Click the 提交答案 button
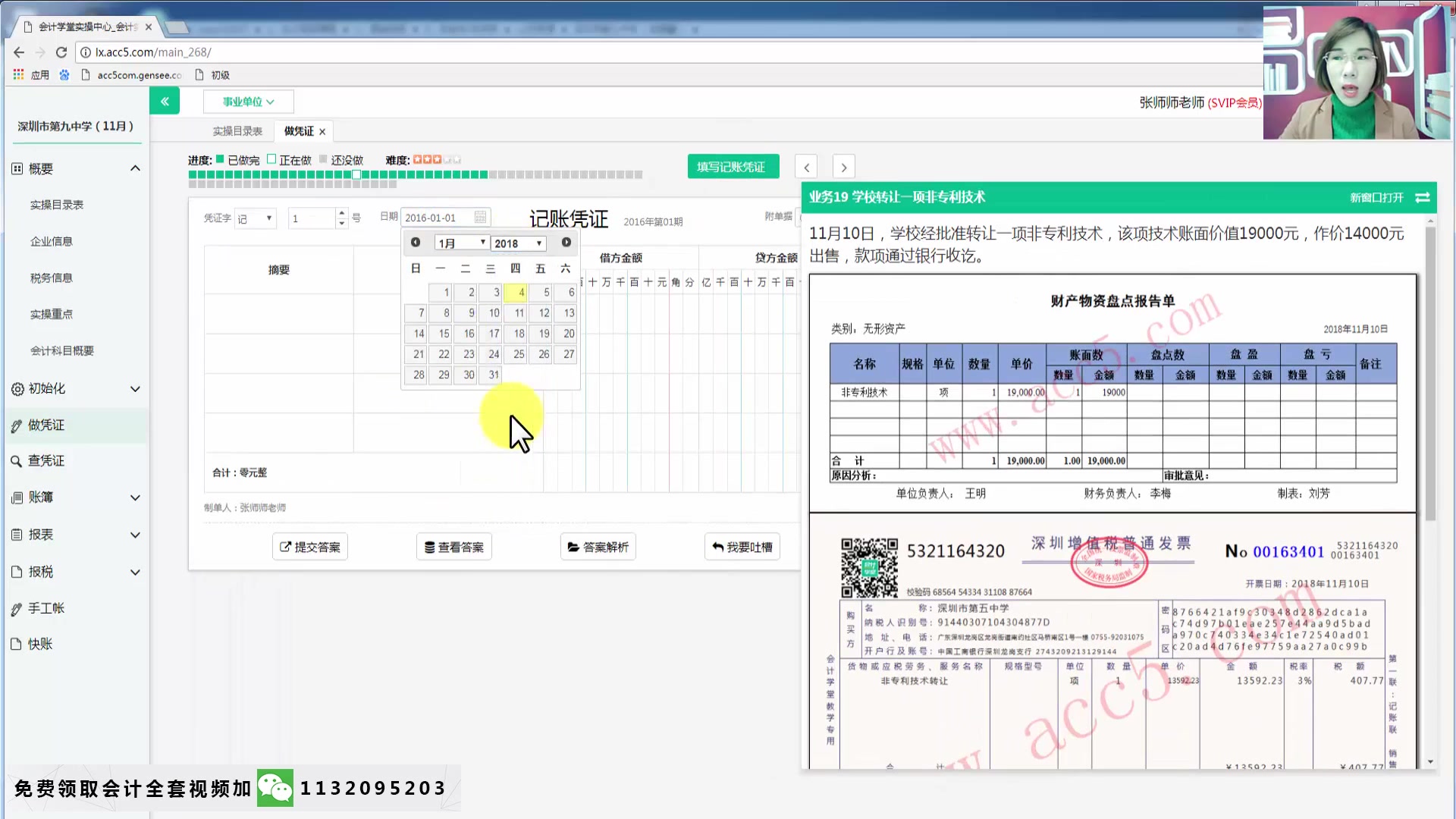 tap(310, 546)
